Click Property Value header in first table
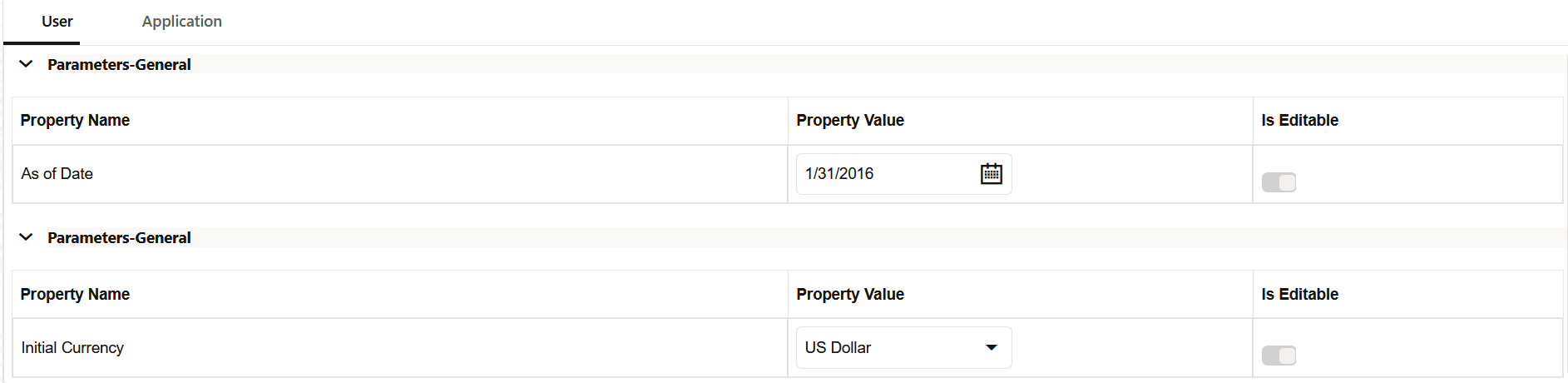Image resolution: width=1568 pixels, height=383 pixels. (x=850, y=120)
